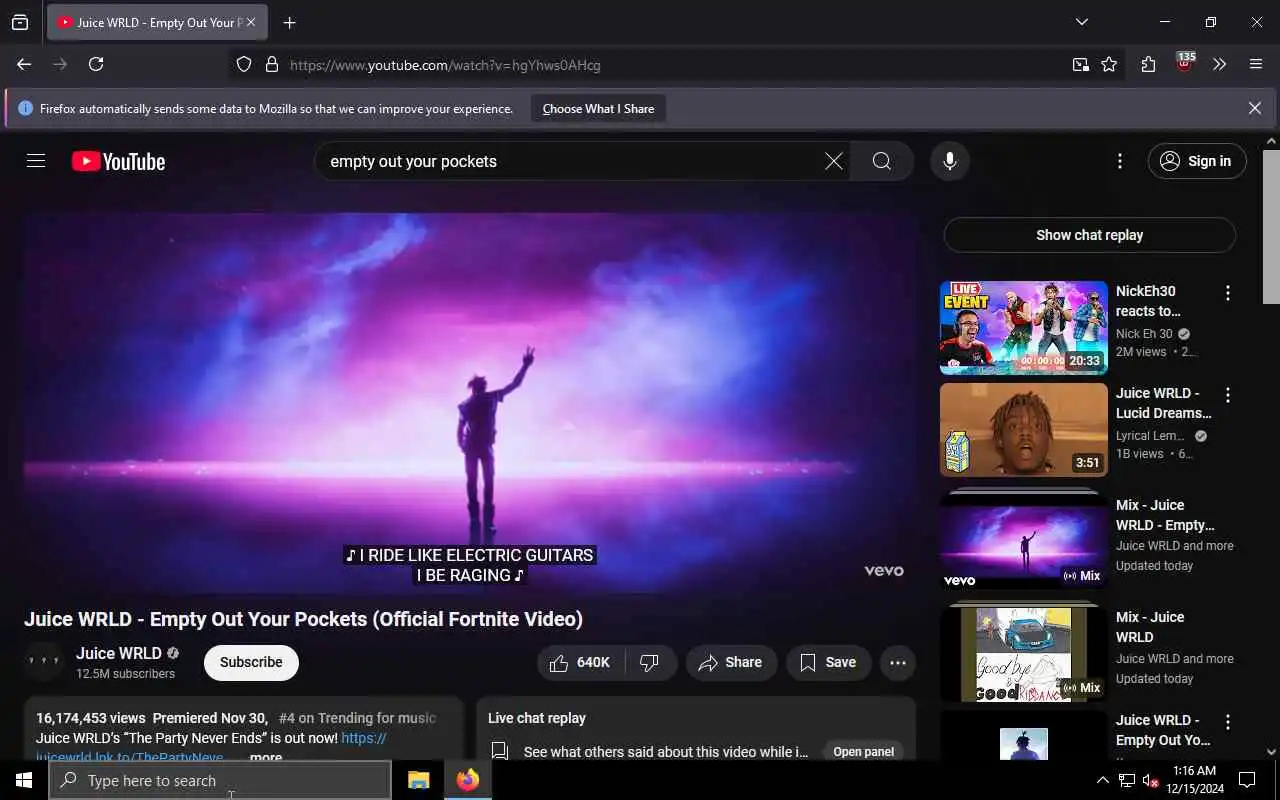Screen dimensions: 1280x800
Task: Go back with browser back arrow
Action: coord(24,64)
